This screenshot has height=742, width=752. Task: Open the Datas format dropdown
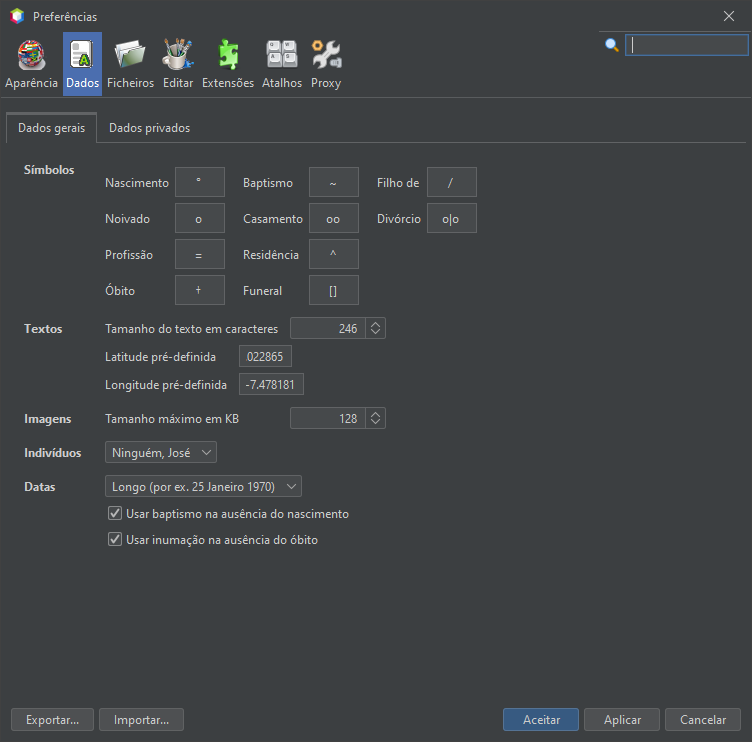pyautogui.click(x=203, y=487)
